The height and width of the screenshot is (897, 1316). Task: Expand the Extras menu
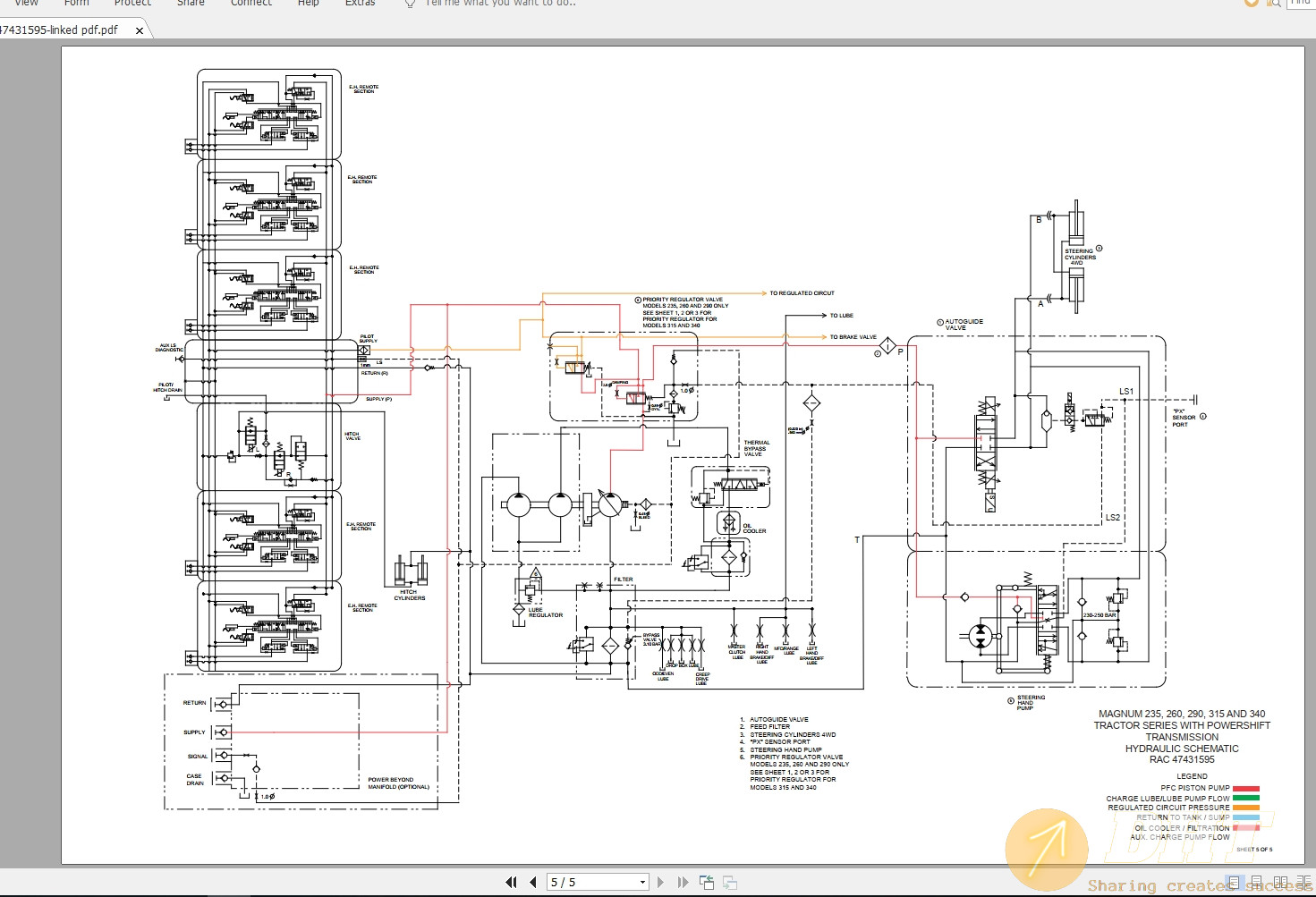(x=360, y=4)
